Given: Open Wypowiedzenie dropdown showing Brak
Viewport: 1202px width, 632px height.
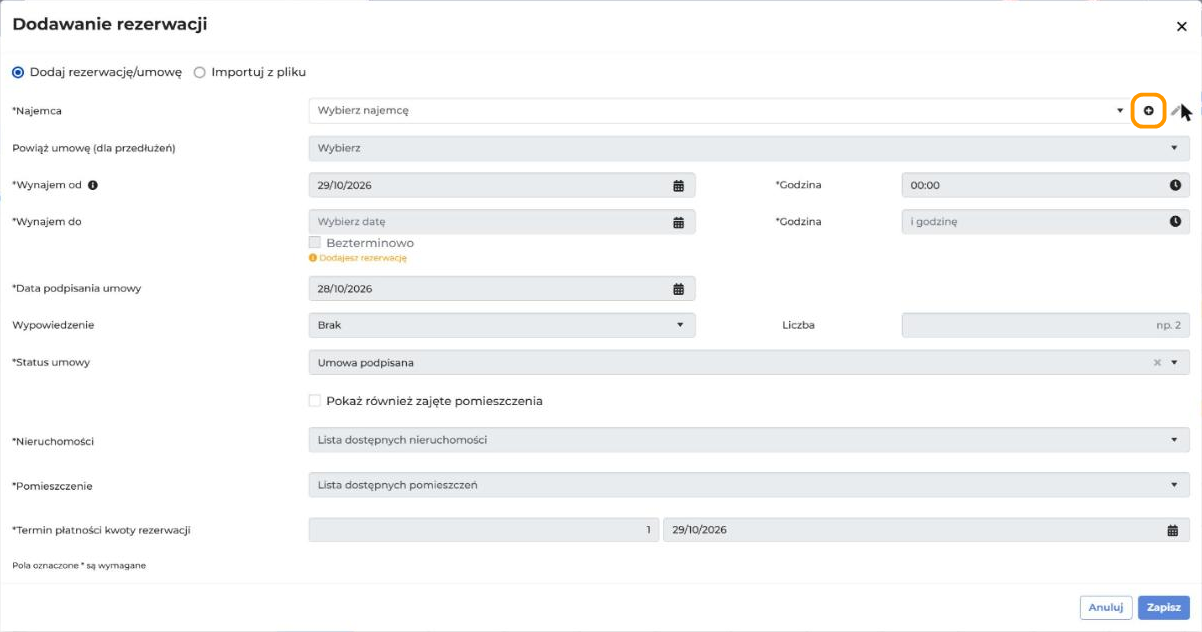Looking at the screenshot, I should [502, 325].
